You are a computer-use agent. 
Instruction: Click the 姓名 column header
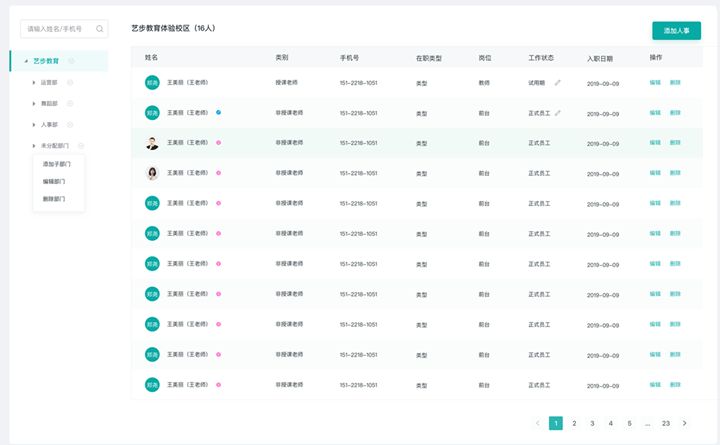click(151, 57)
